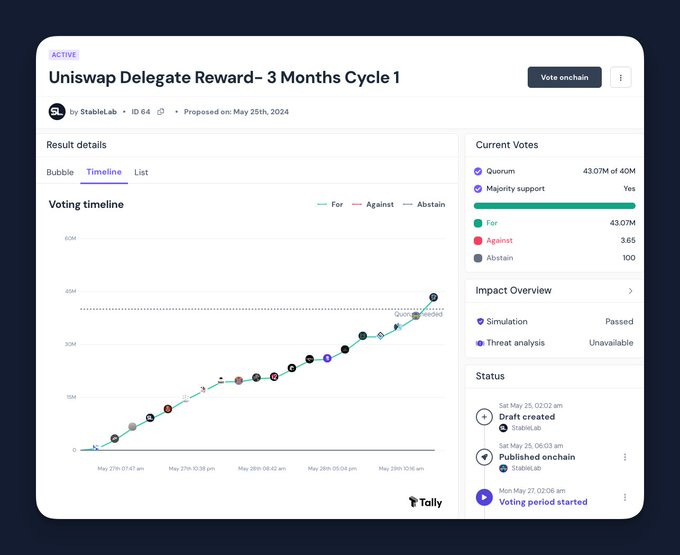Switch to the List tab
Viewport: 680px width, 555px height.
tap(141, 172)
